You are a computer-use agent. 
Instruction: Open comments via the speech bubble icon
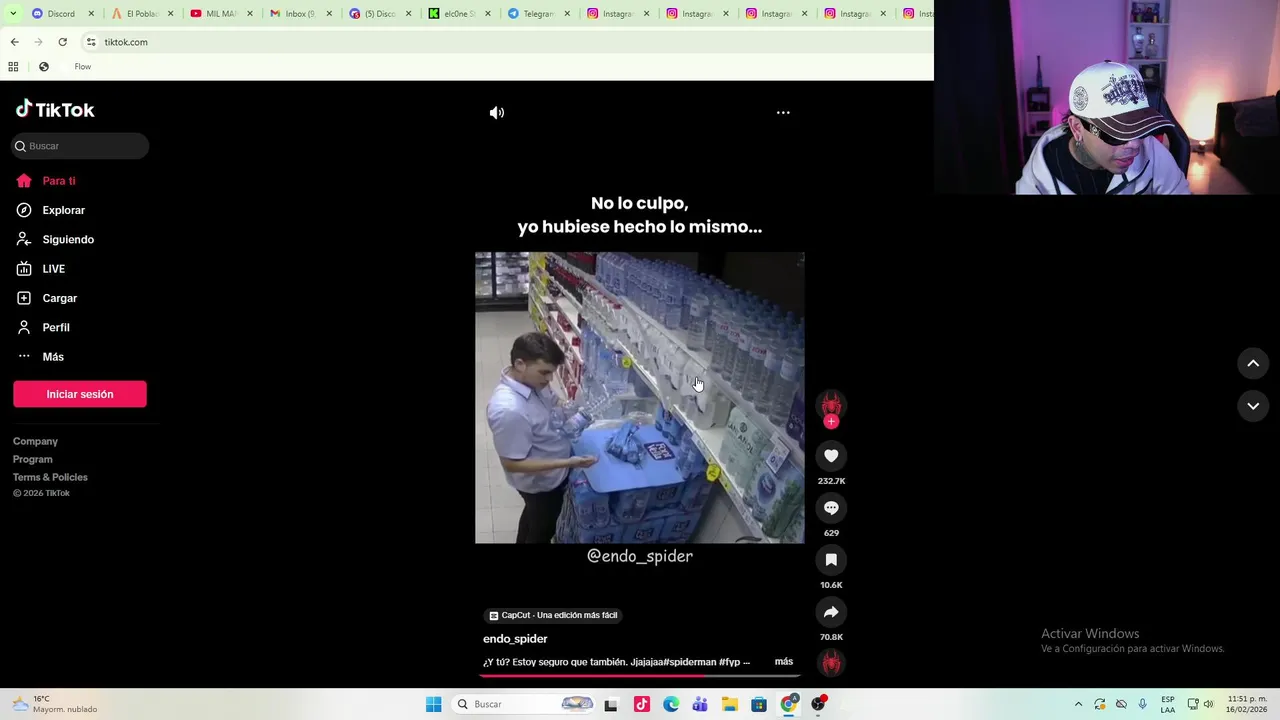(x=831, y=508)
